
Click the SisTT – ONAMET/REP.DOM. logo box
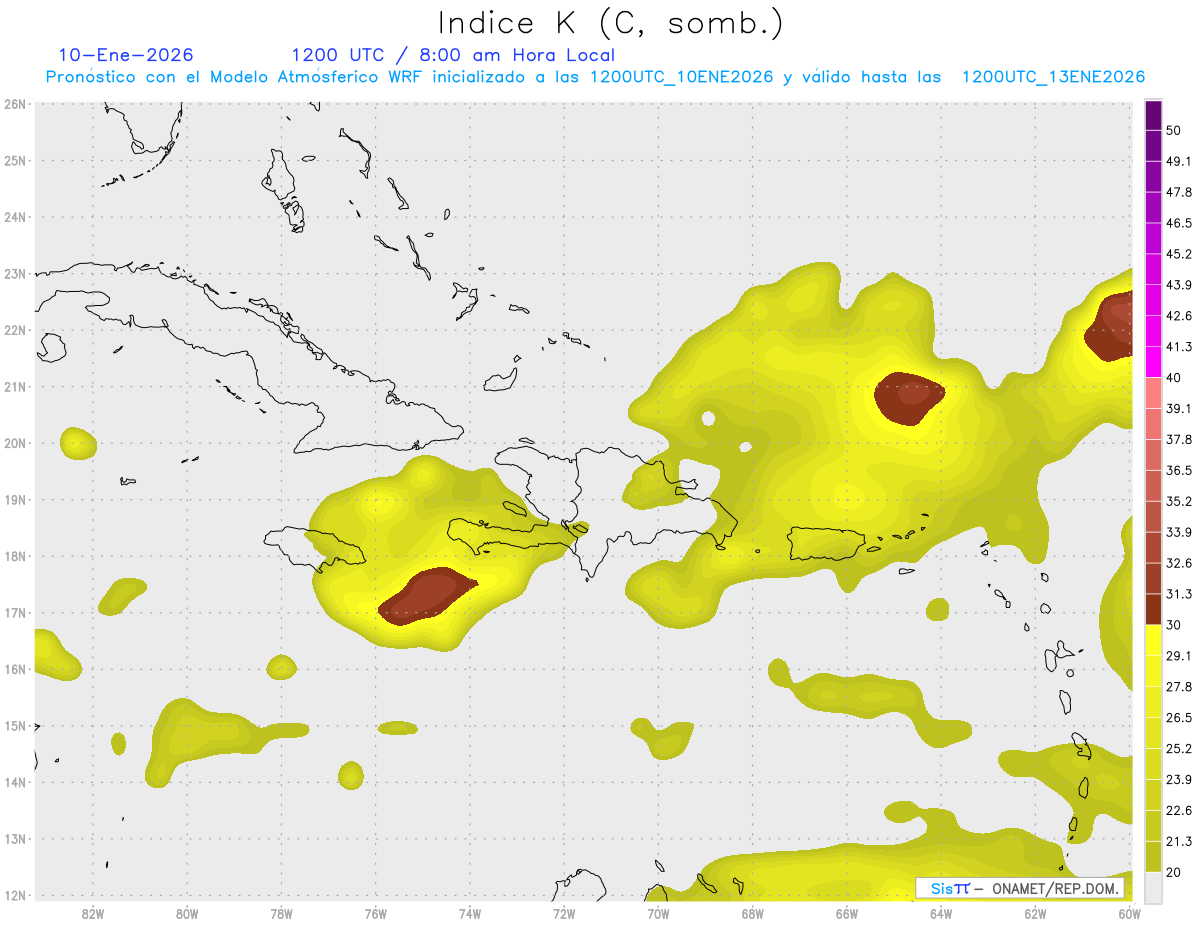click(x=1019, y=888)
